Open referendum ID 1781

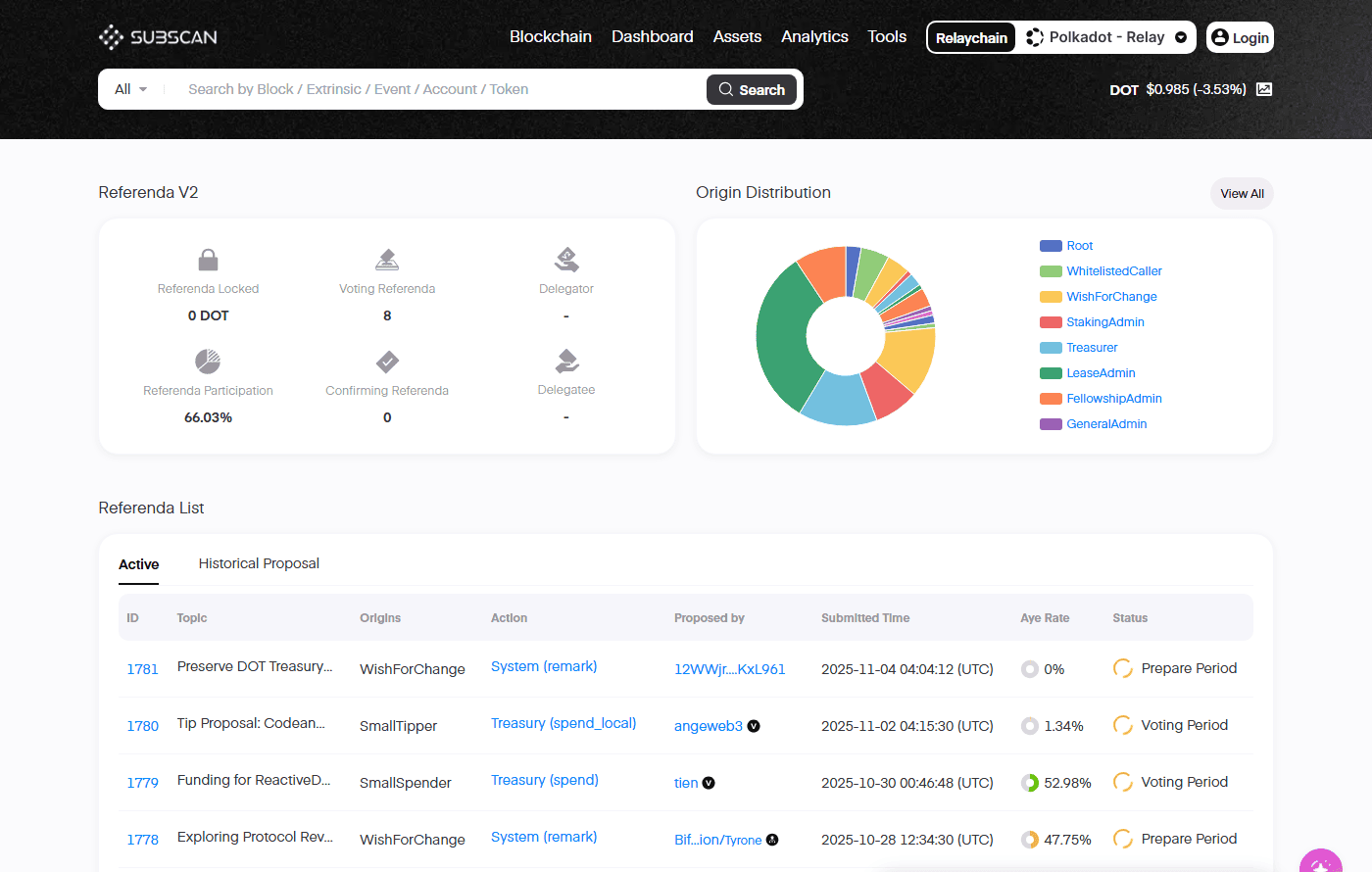tap(142, 669)
